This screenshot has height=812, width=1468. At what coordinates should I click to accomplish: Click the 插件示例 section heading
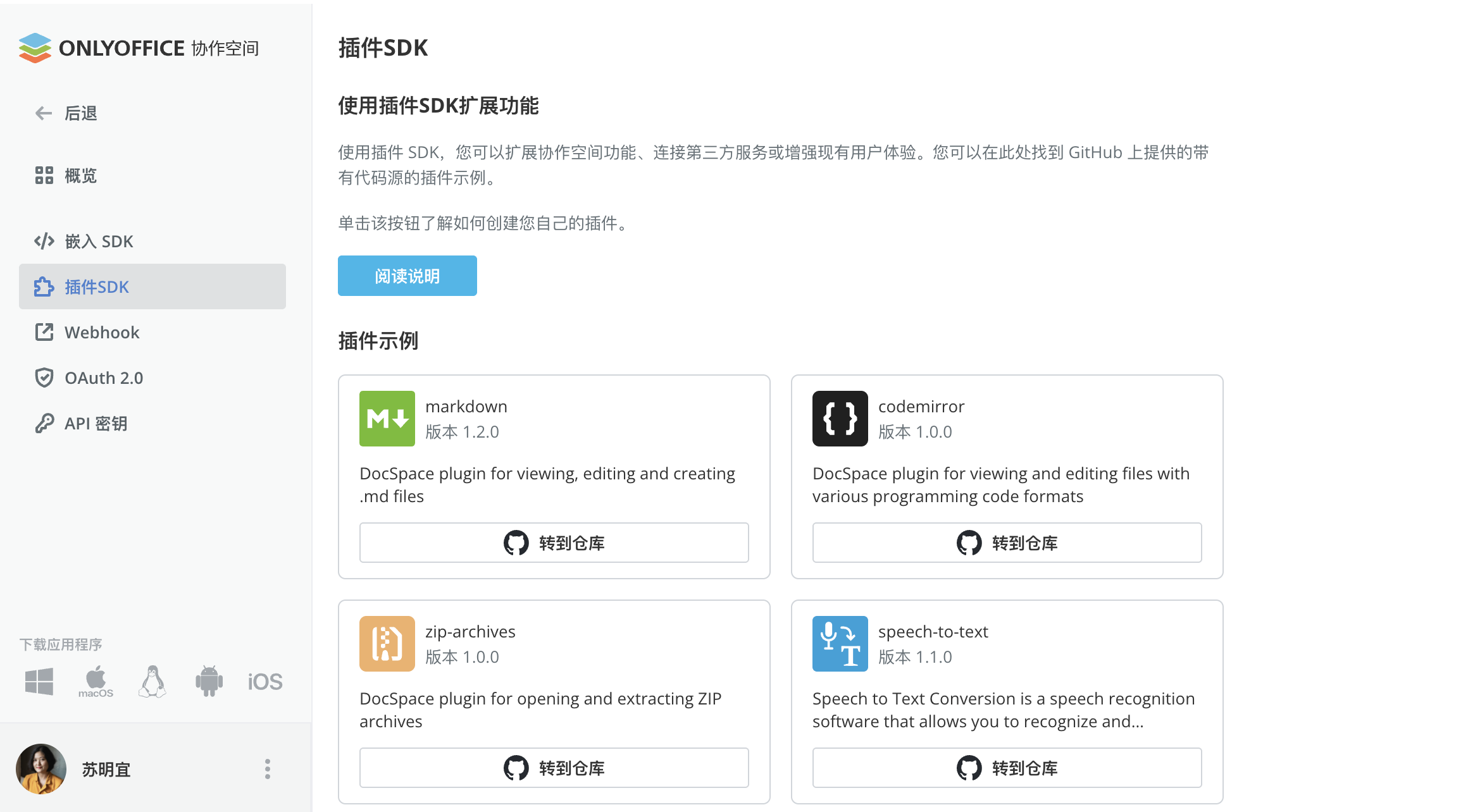coord(378,341)
